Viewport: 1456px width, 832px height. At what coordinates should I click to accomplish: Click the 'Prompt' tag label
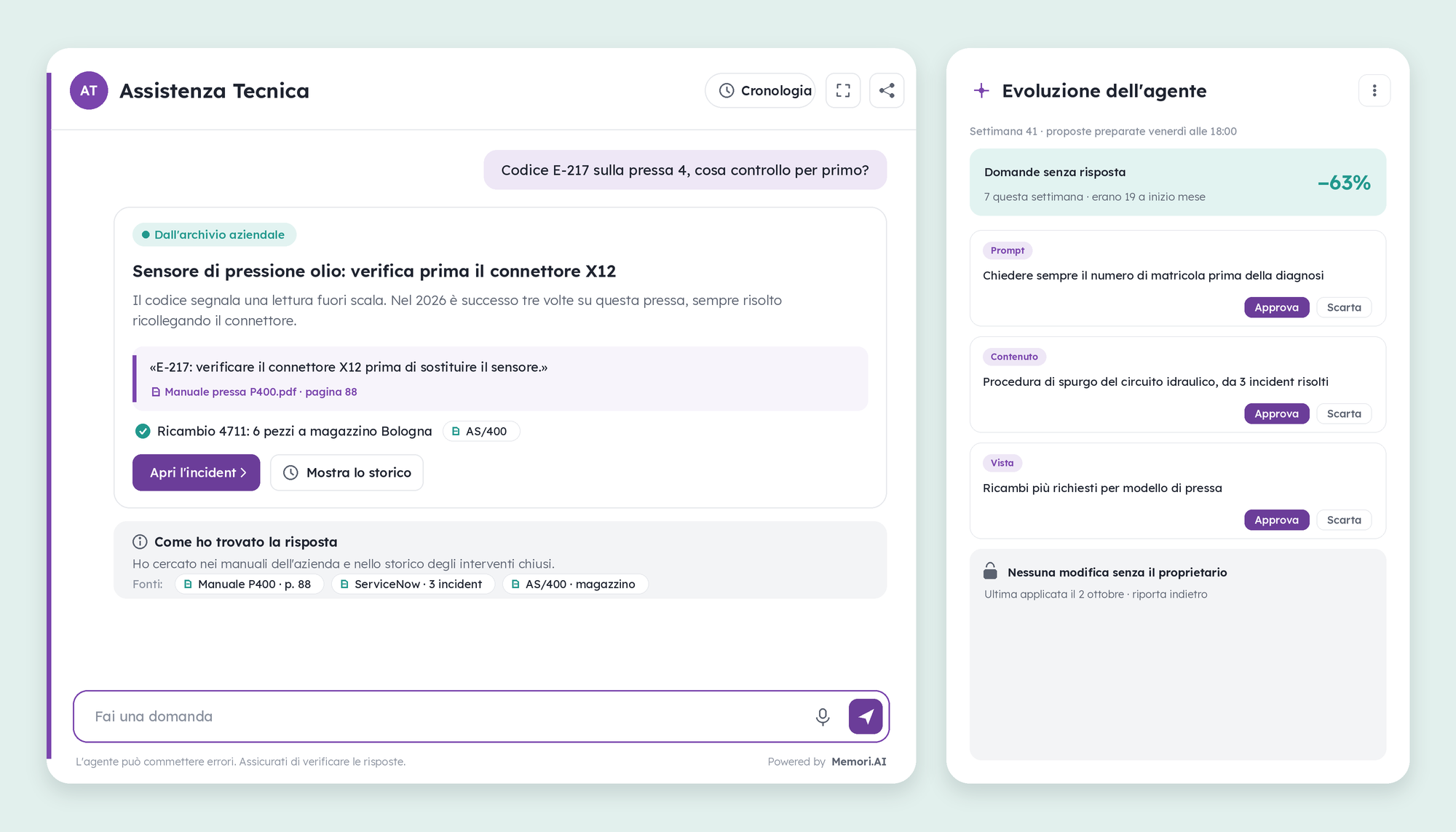1008,250
